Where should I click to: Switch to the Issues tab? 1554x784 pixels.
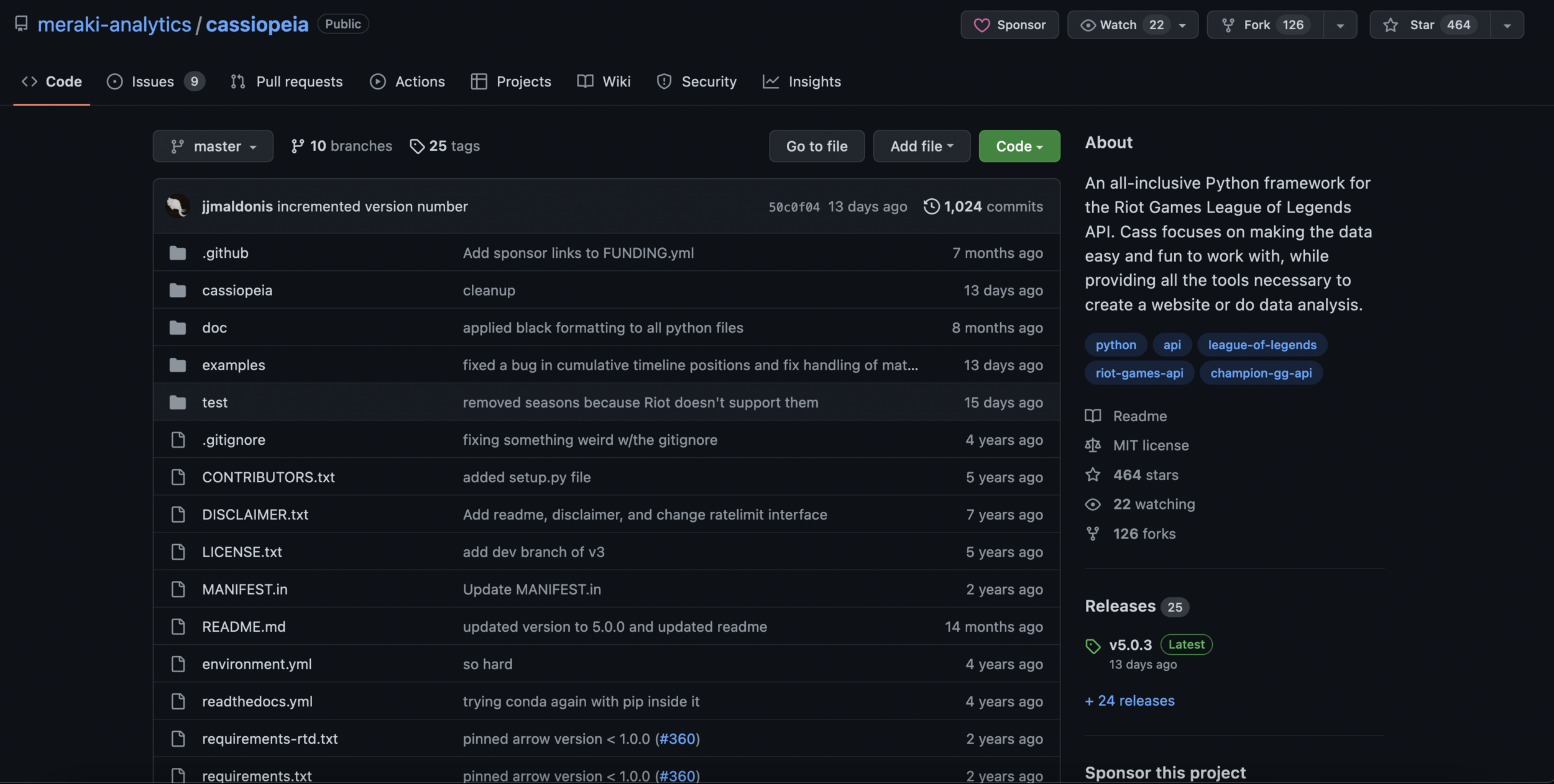(x=153, y=81)
